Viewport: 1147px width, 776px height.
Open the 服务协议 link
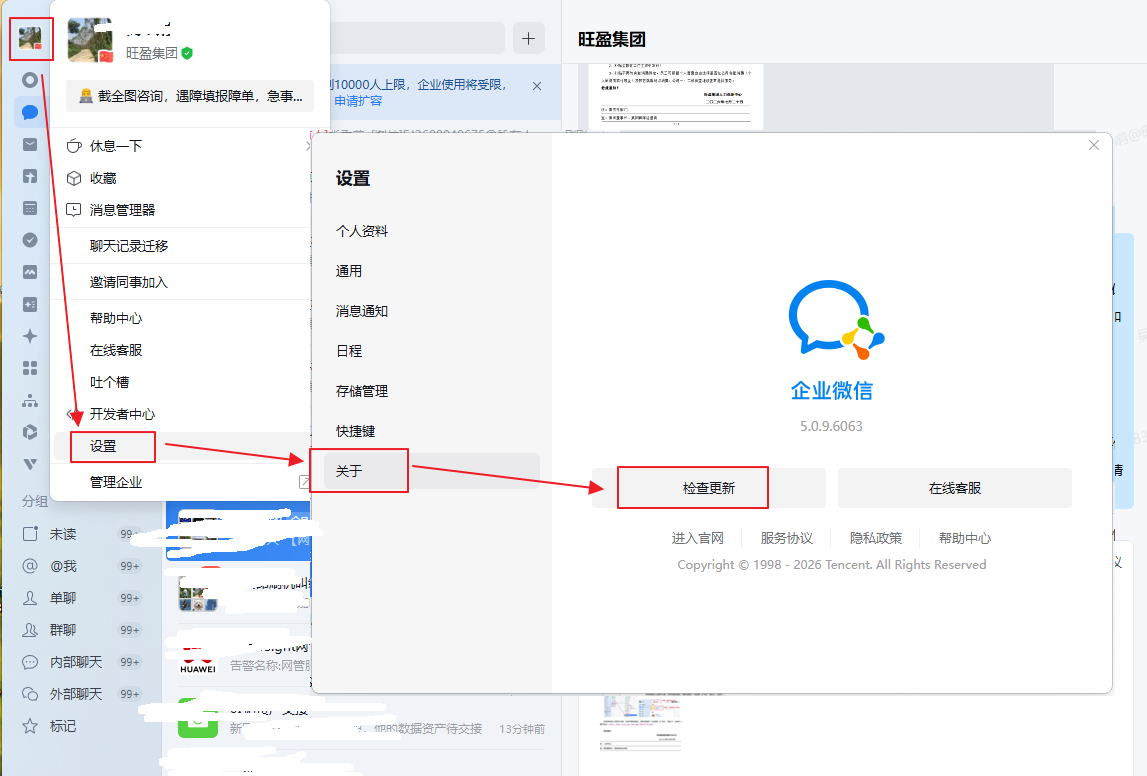(786, 538)
